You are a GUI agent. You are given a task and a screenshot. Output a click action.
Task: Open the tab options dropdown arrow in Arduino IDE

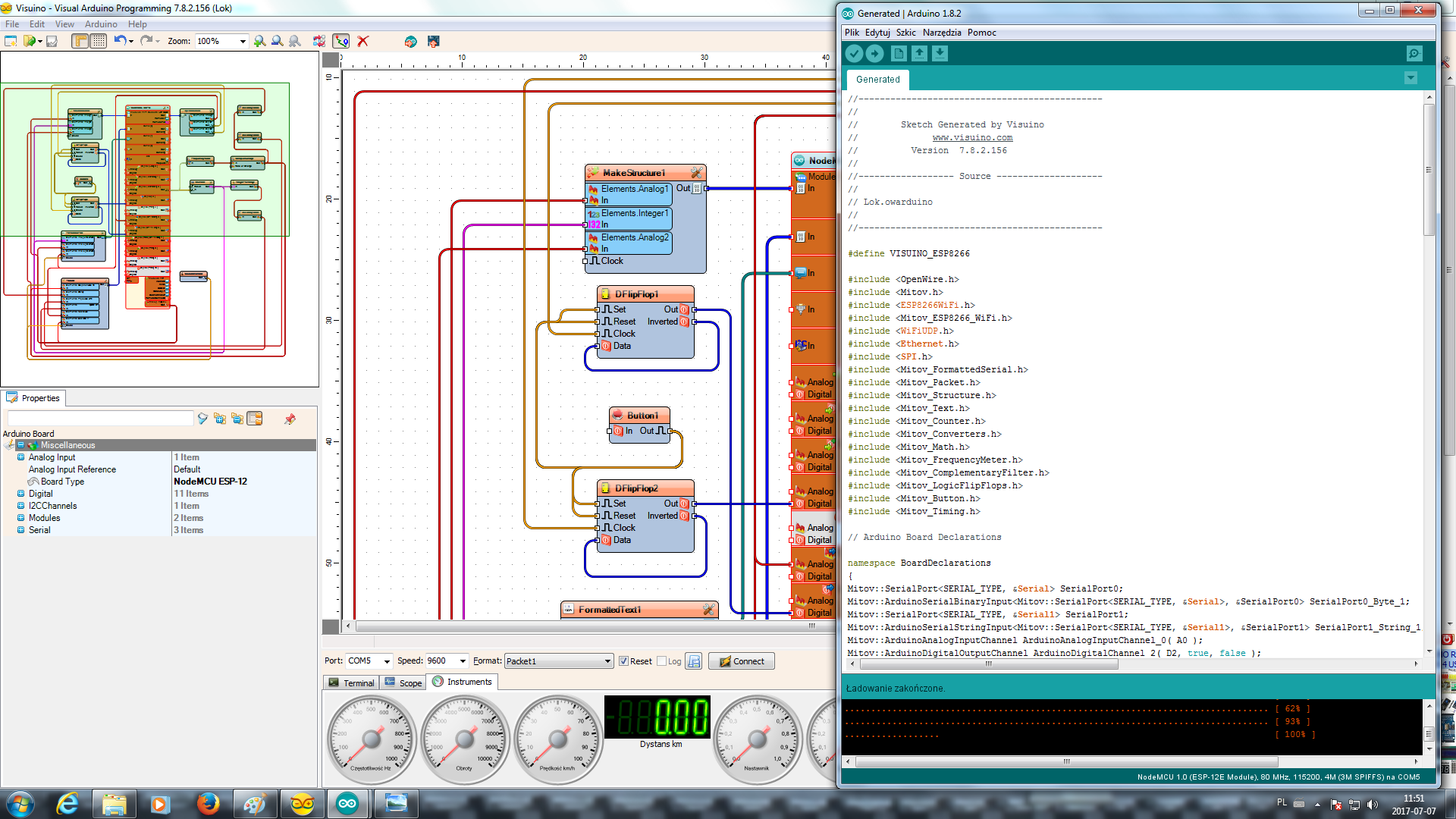[x=1410, y=78]
